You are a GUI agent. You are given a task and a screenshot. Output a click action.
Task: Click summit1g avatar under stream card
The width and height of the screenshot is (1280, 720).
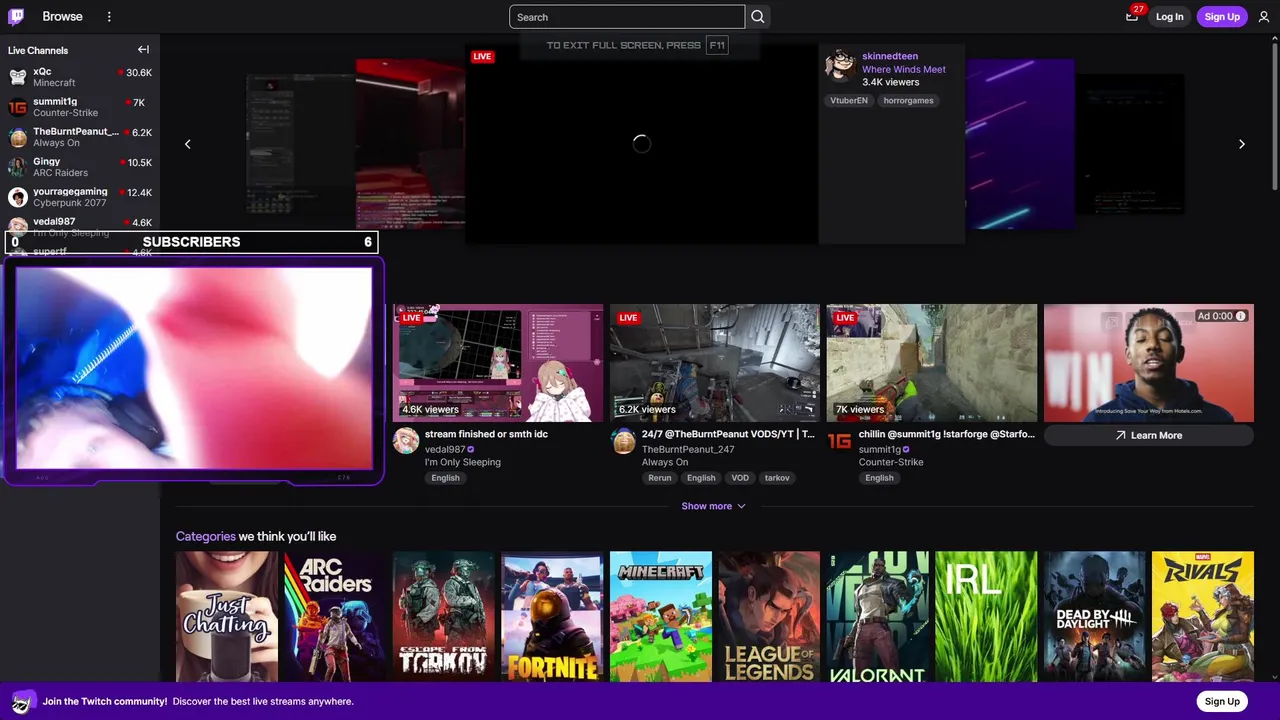840,441
